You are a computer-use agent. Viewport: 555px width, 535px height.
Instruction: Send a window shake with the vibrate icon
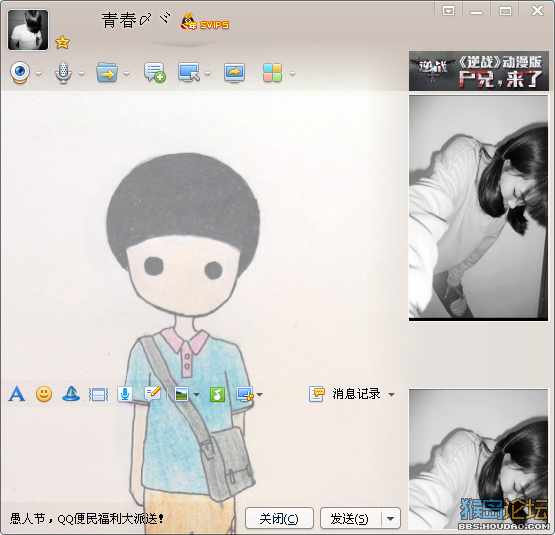pyautogui.click(x=98, y=394)
